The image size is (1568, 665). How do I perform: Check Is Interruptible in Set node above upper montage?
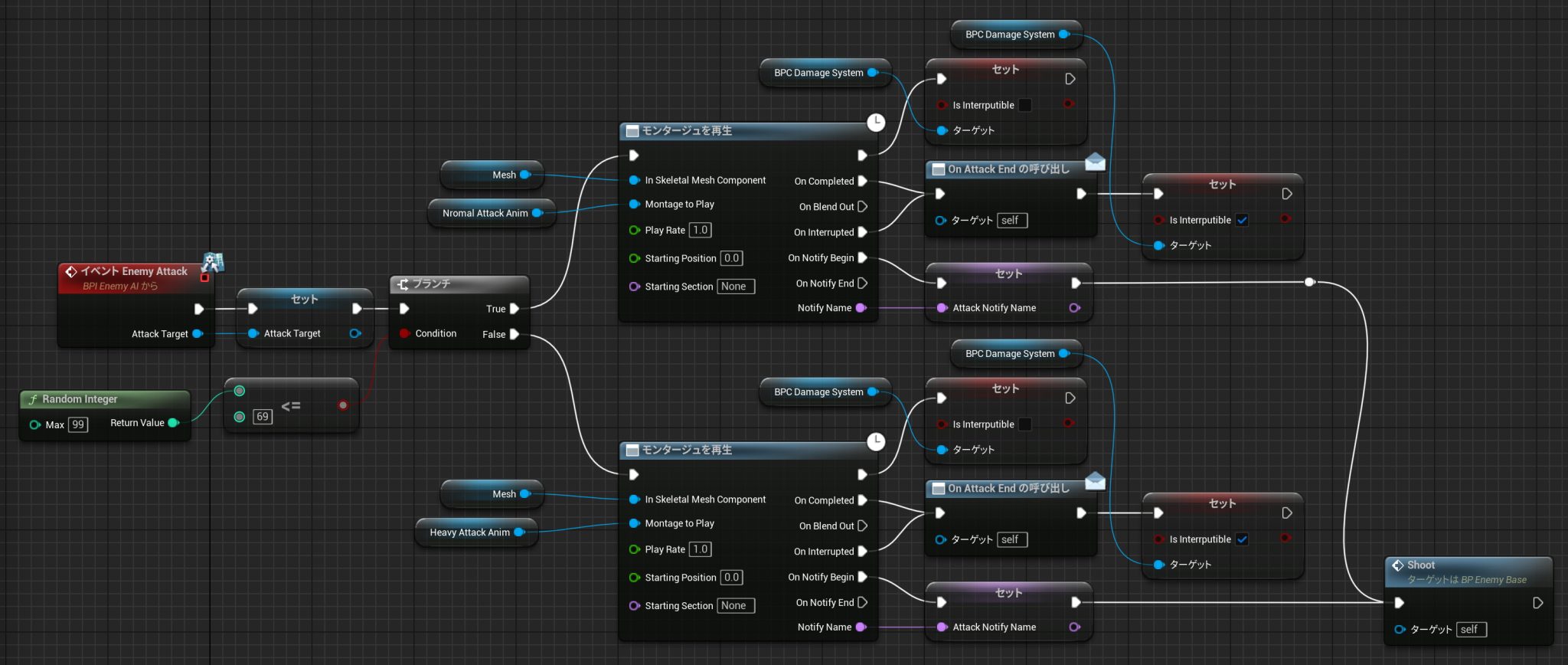coord(1025,105)
